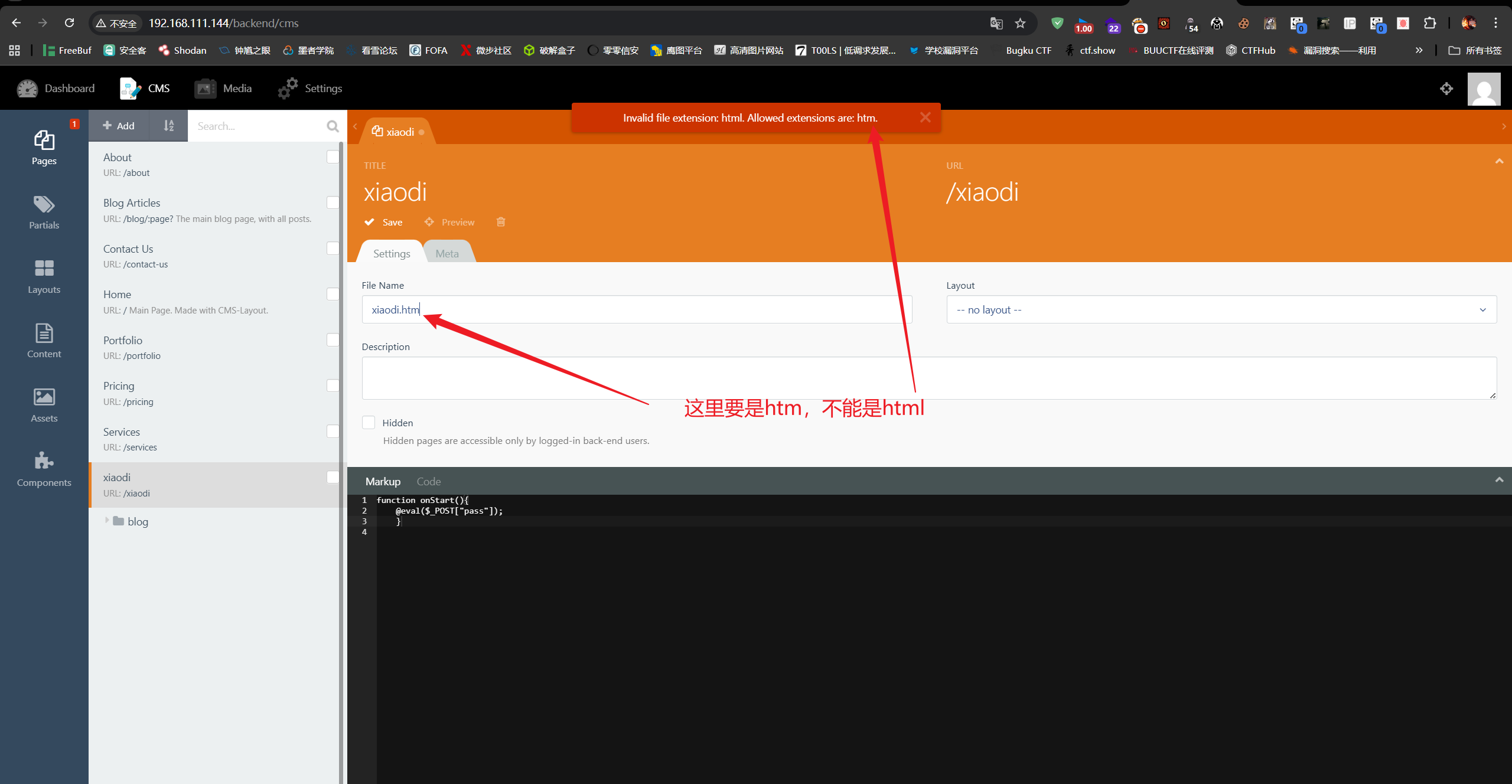Check the About page checkbox
This screenshot has height=784, width=1512.
[333, 157]
